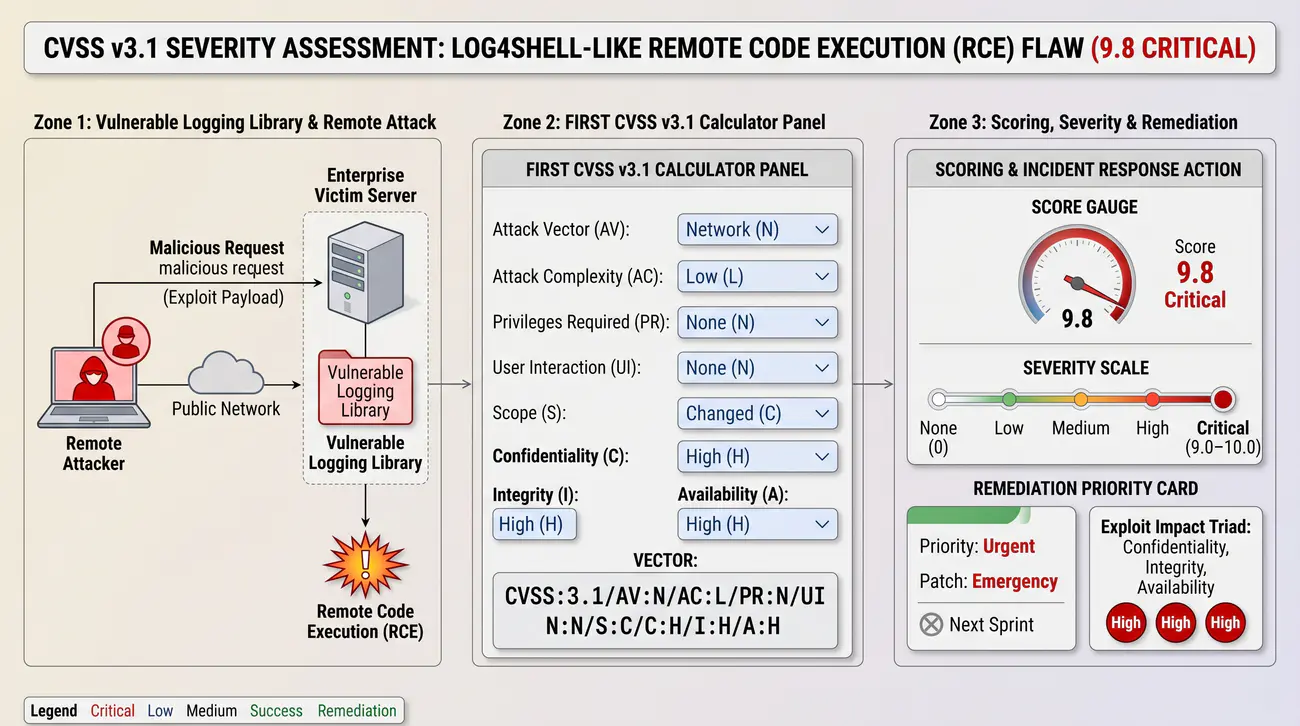Select the None (0) severity scale point
This screenshot has width=1300, height=726.
(x=937, y=399)
